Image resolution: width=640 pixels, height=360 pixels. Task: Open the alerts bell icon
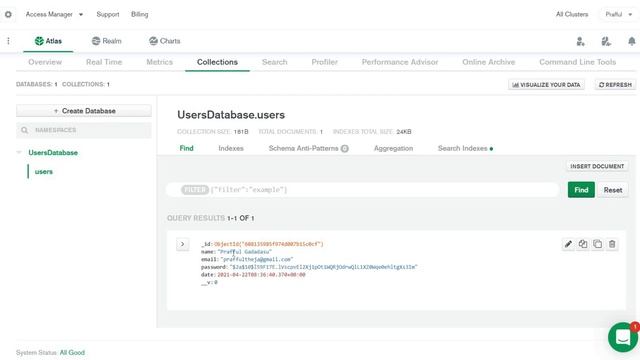click(631, 41)
